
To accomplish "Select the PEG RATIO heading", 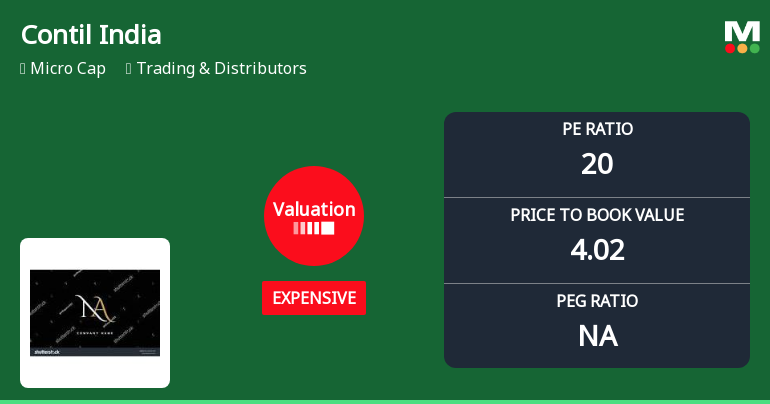I will click(597, 301).
